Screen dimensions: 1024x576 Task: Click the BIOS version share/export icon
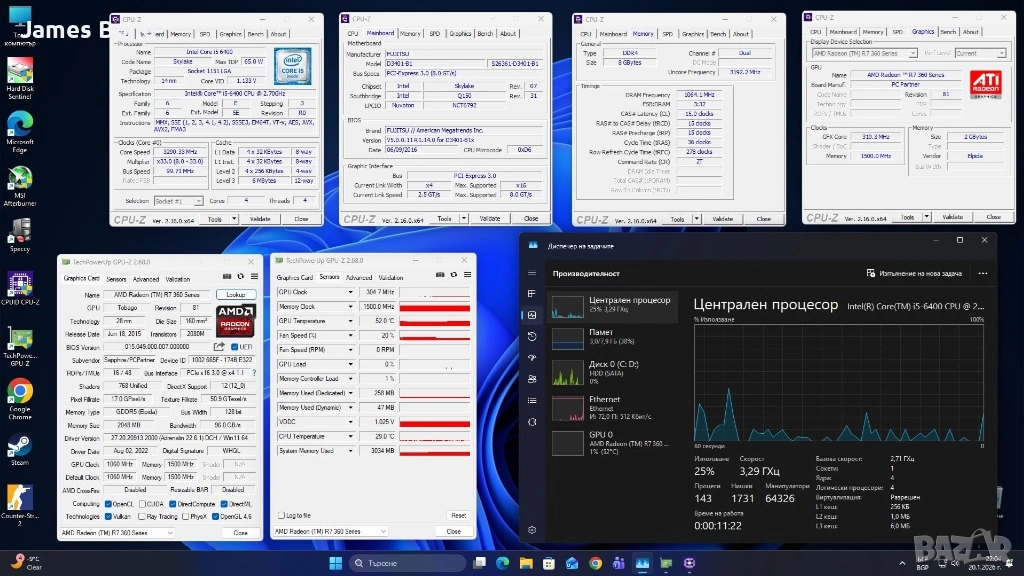[220, 346]
